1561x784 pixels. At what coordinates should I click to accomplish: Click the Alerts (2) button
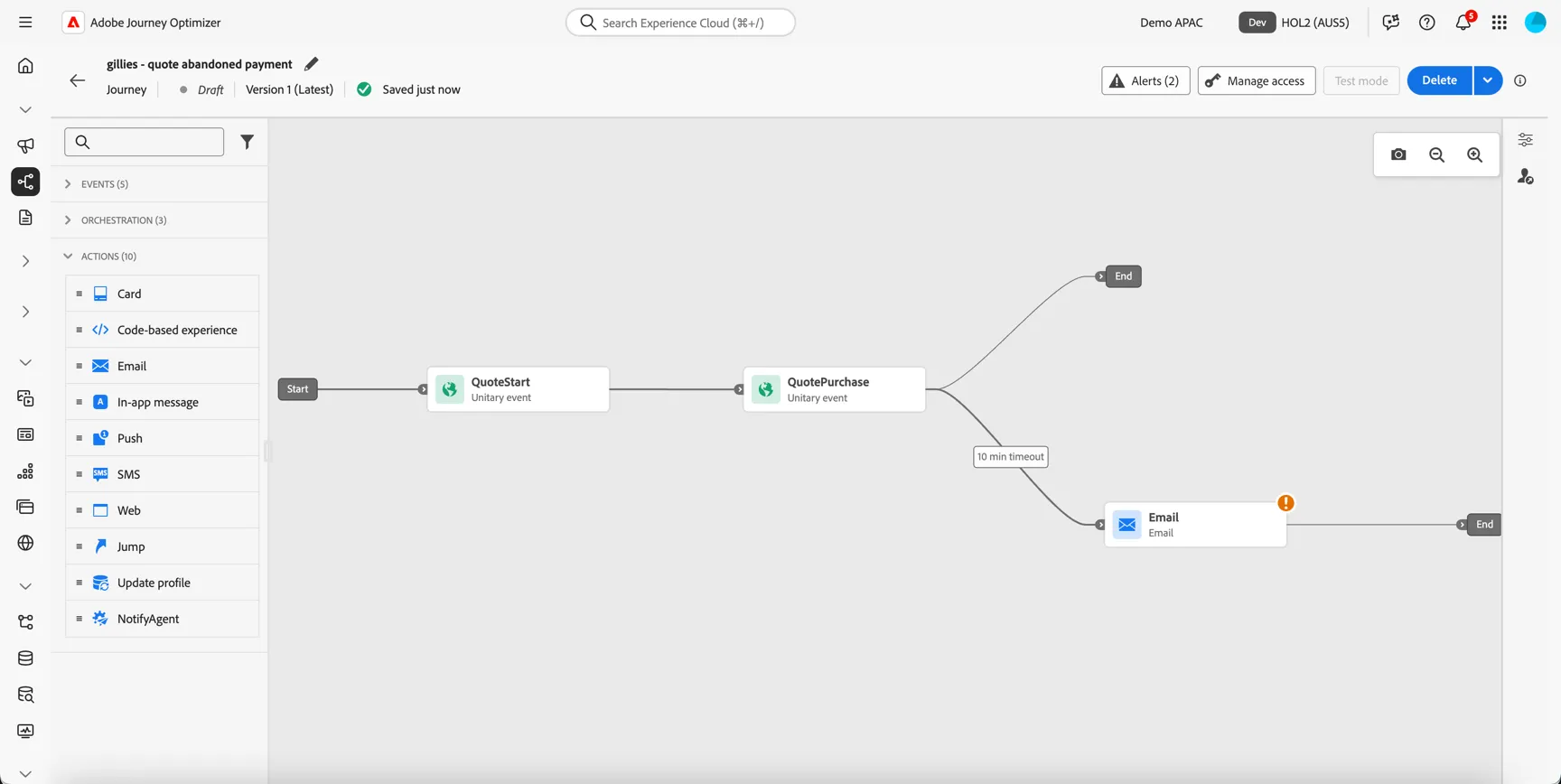click(1145, 80)
